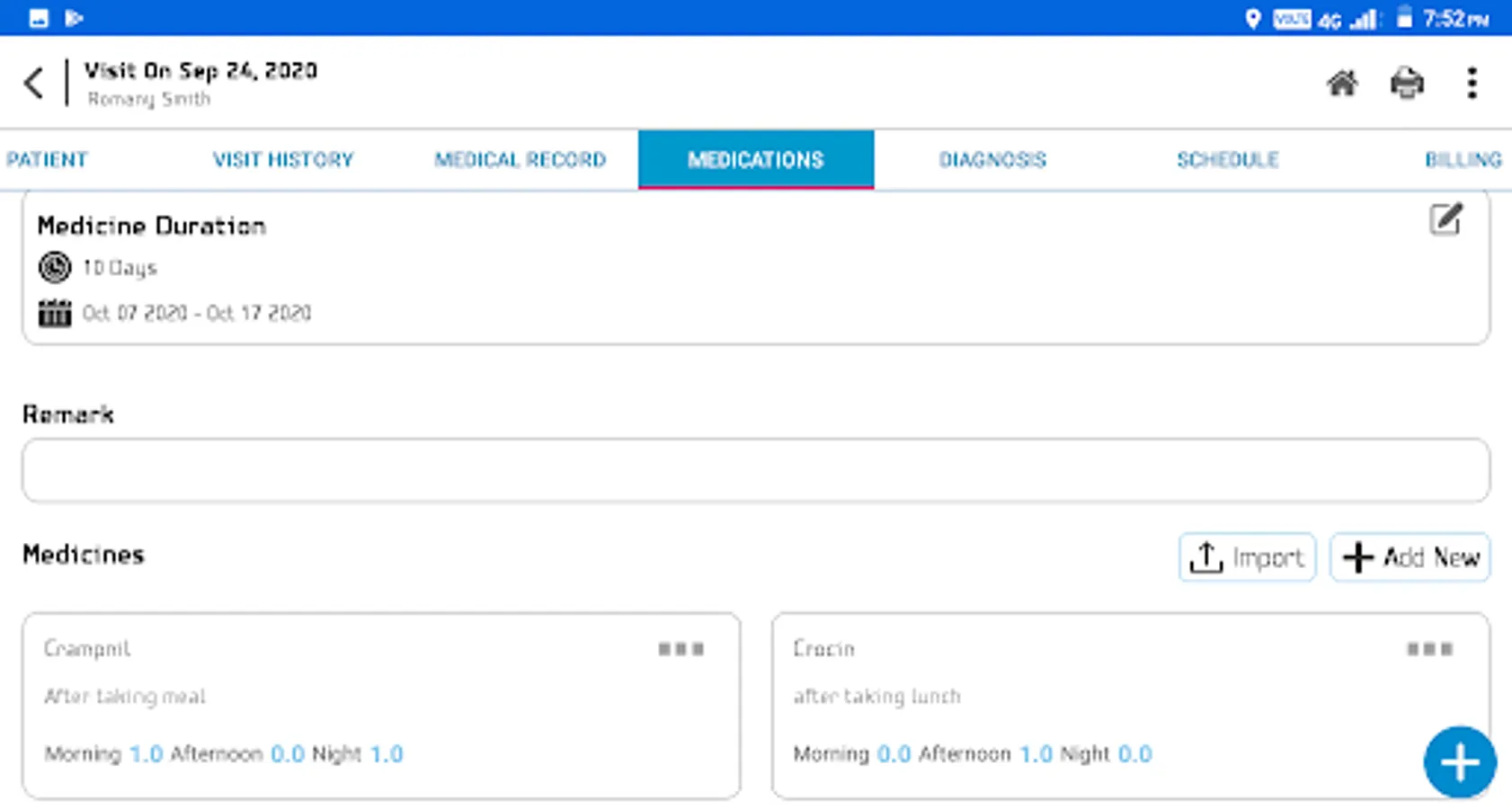Open the three-dot overflow menu
This screenshot has height=809, width=1512.
[x=1472, y=84]
